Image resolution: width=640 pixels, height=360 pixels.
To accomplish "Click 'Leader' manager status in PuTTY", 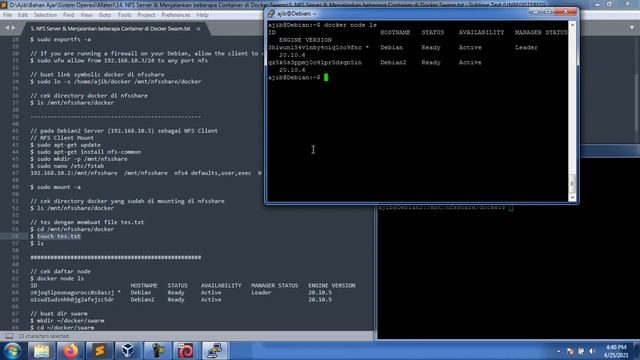I will coord(526,47).
